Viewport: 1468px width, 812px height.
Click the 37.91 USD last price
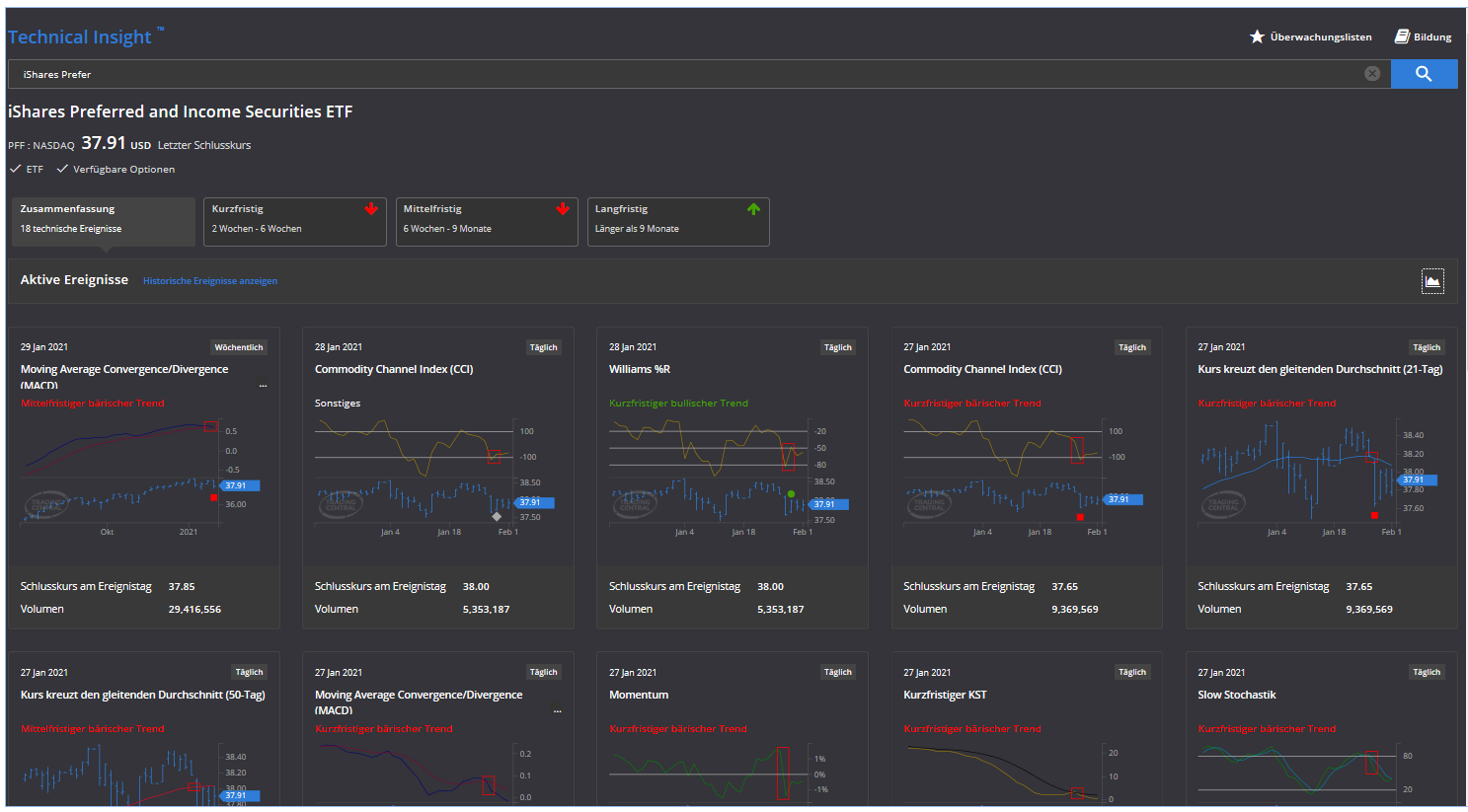click(116, 143)
